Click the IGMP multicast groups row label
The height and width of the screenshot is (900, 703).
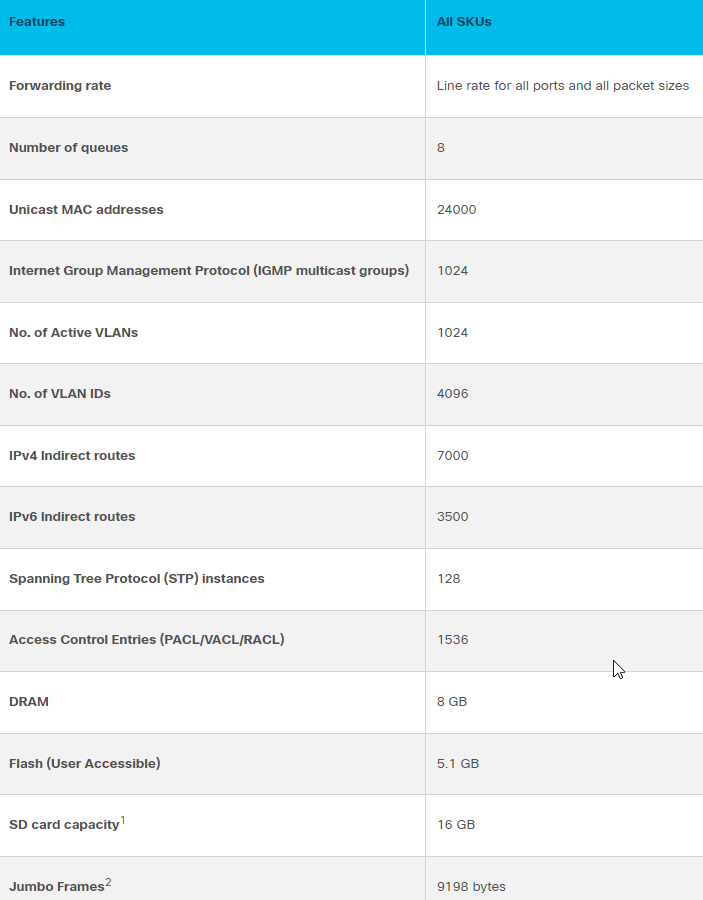click(x=208, y=271)
